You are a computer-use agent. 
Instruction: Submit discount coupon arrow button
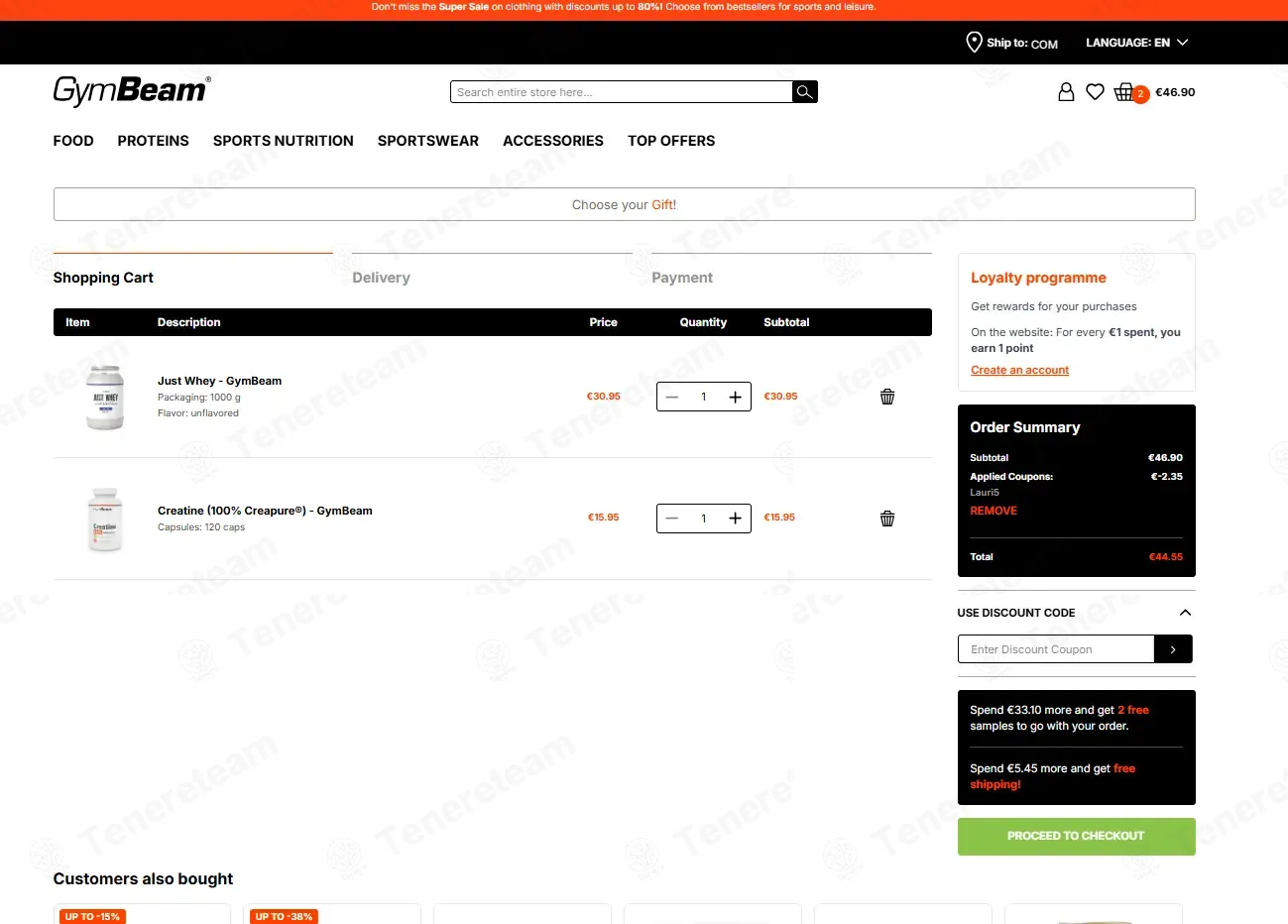(1173, 649)
